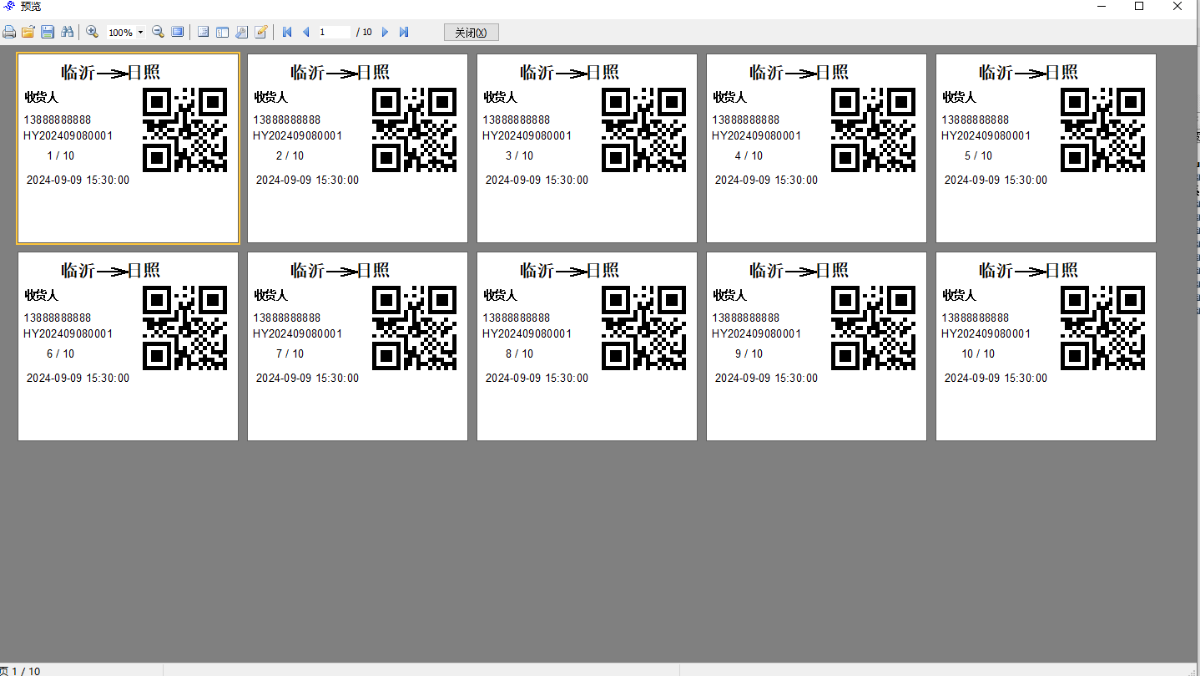Select label page numbered 1 / 10
Viewport: 1200px width, 676px height.
[x=128, y=148]
